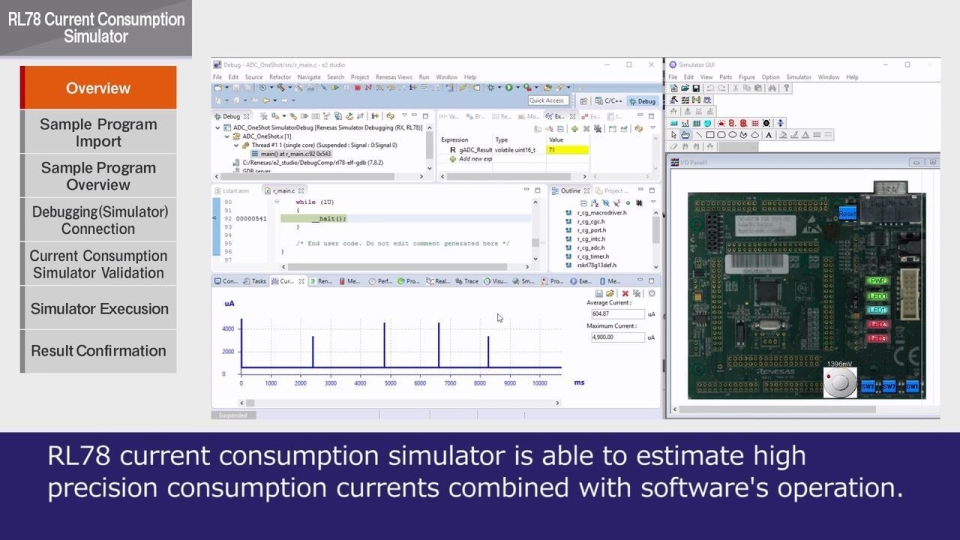The height and width of the screenshot is (540, 960).
Task: Select the hand tool in Simulator GUI toolbar
Action: coord(685,135)
